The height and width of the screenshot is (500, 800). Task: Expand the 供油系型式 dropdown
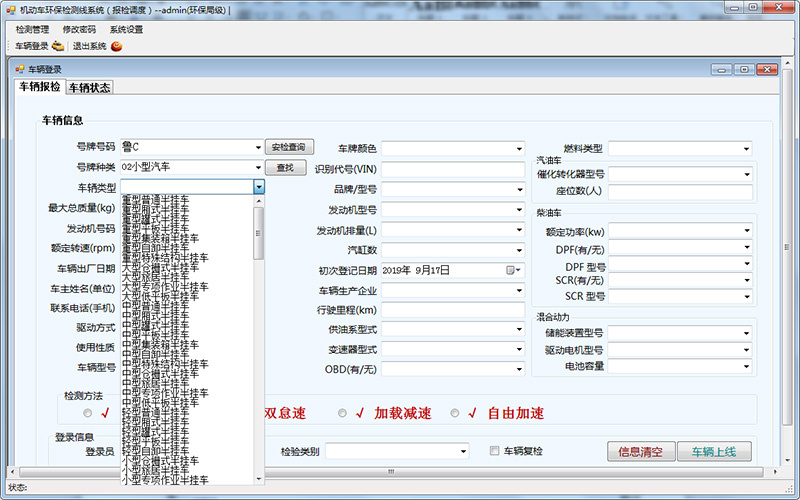pyautogui.click(x=519, y=329)
